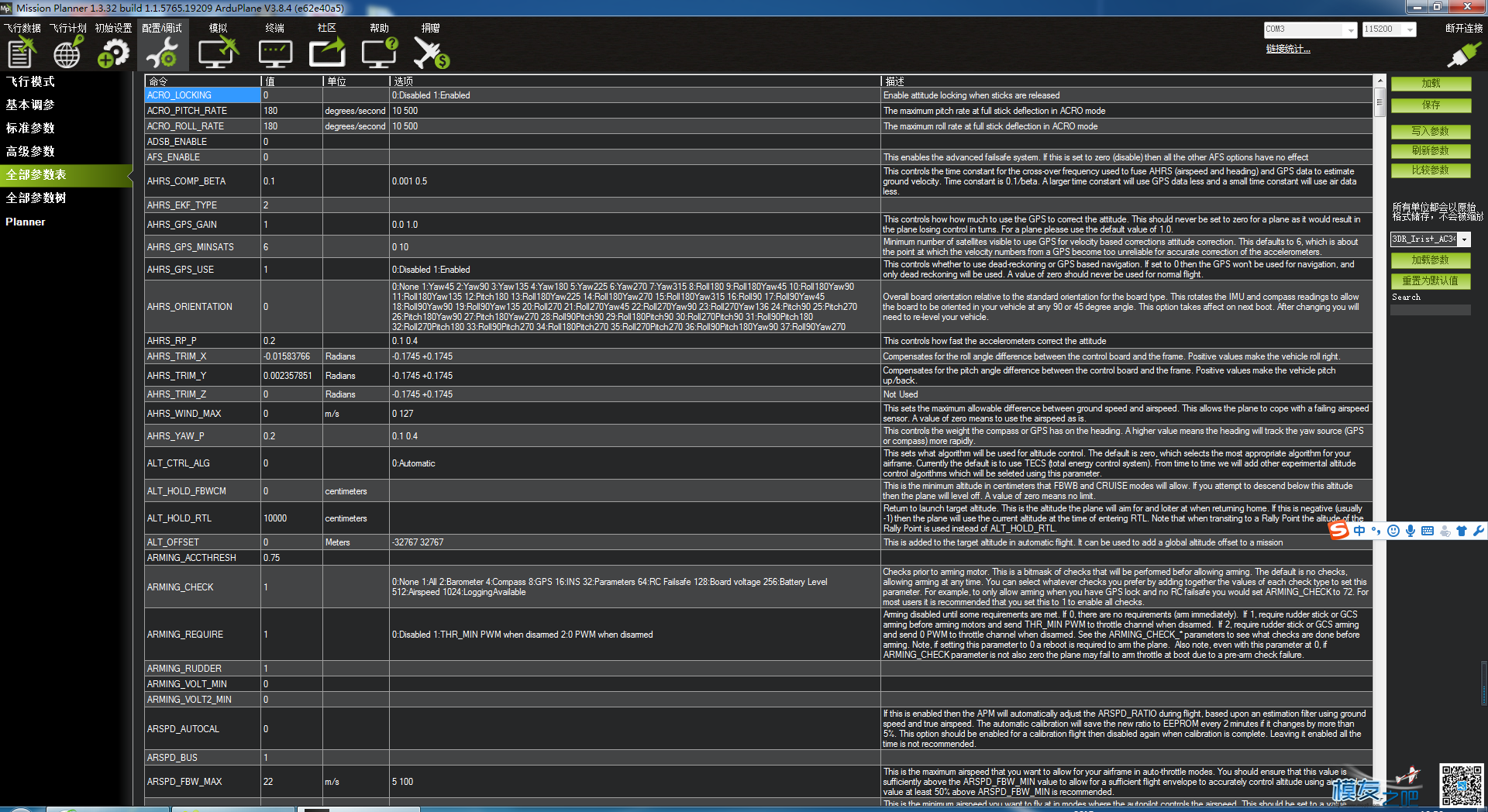Click the 刷新参数 refresh params button

(x=1431, y=151)
